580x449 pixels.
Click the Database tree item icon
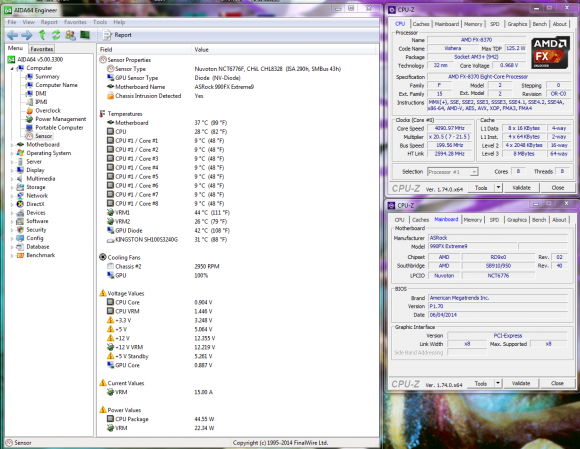pyautogui.click(x=20, y=247)
